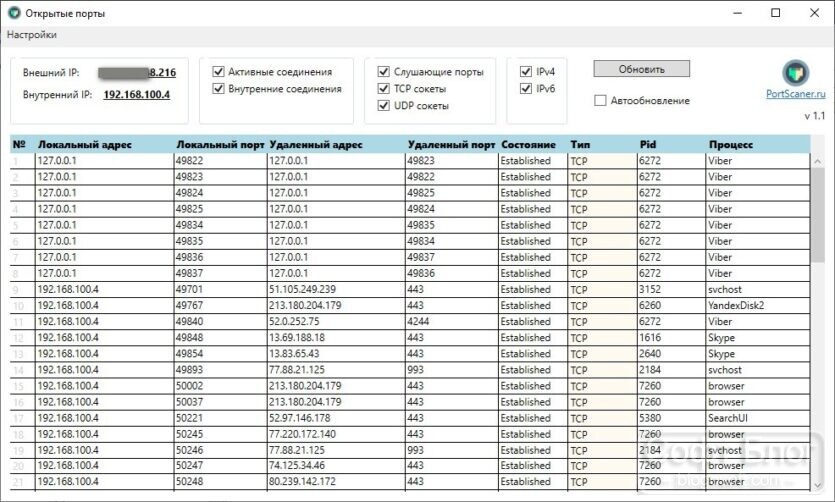
Task: Maximize the Открытые порты window
Action: [776, 13]
